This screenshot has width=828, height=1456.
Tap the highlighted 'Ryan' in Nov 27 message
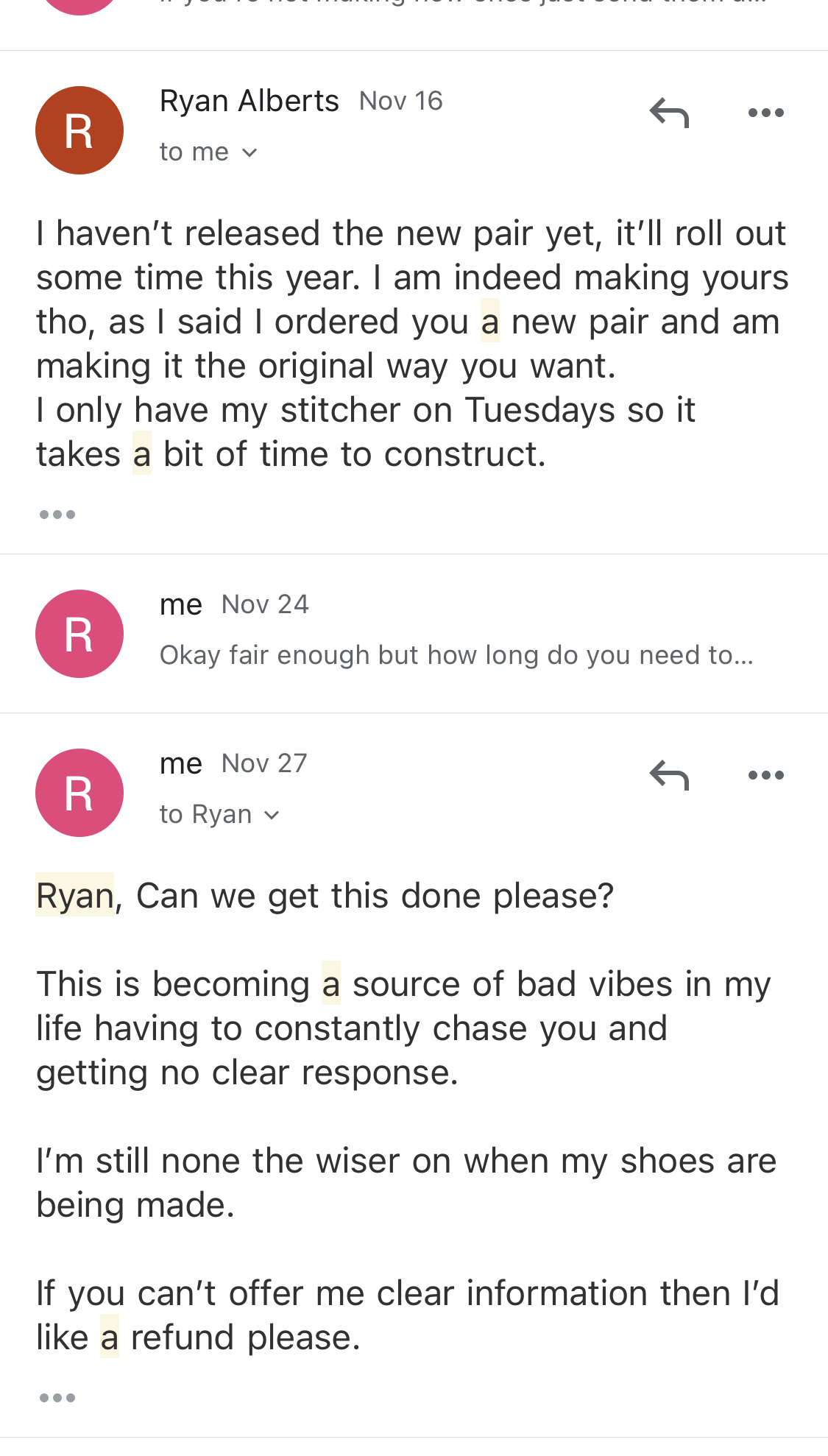pos(75,896)
